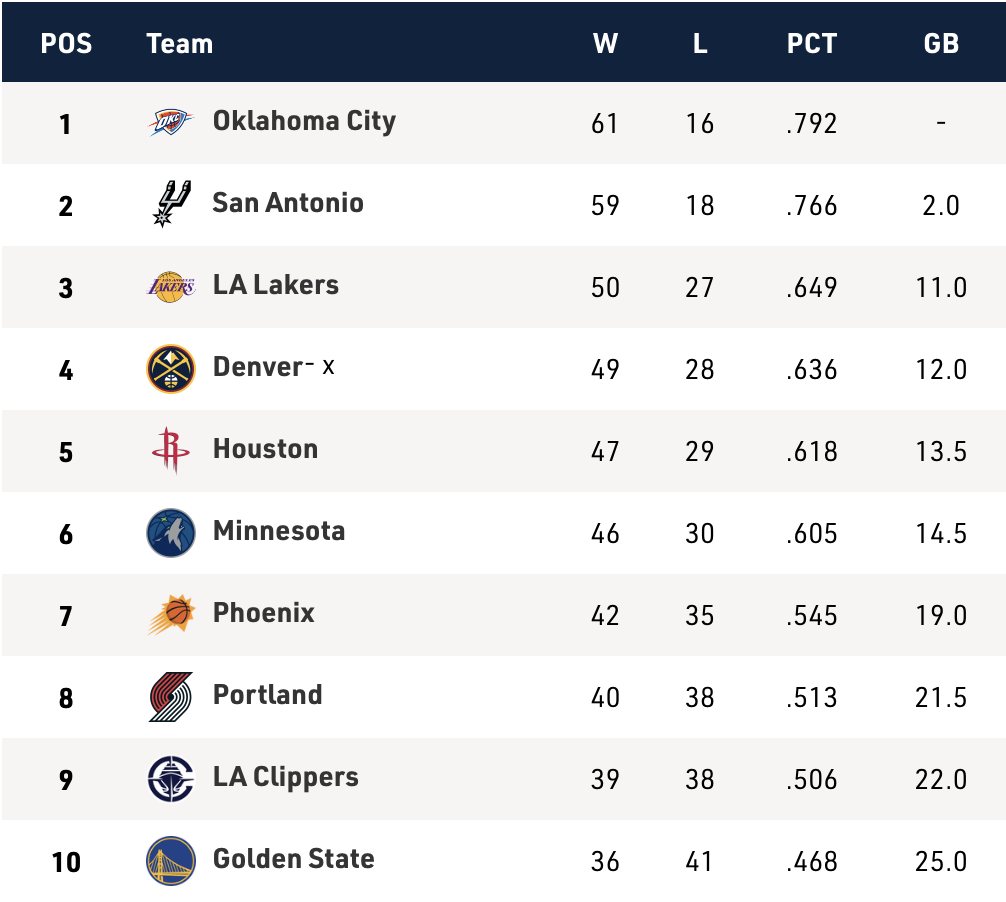
Task: Click the Phoenix Suns logo
Action: 170,614
